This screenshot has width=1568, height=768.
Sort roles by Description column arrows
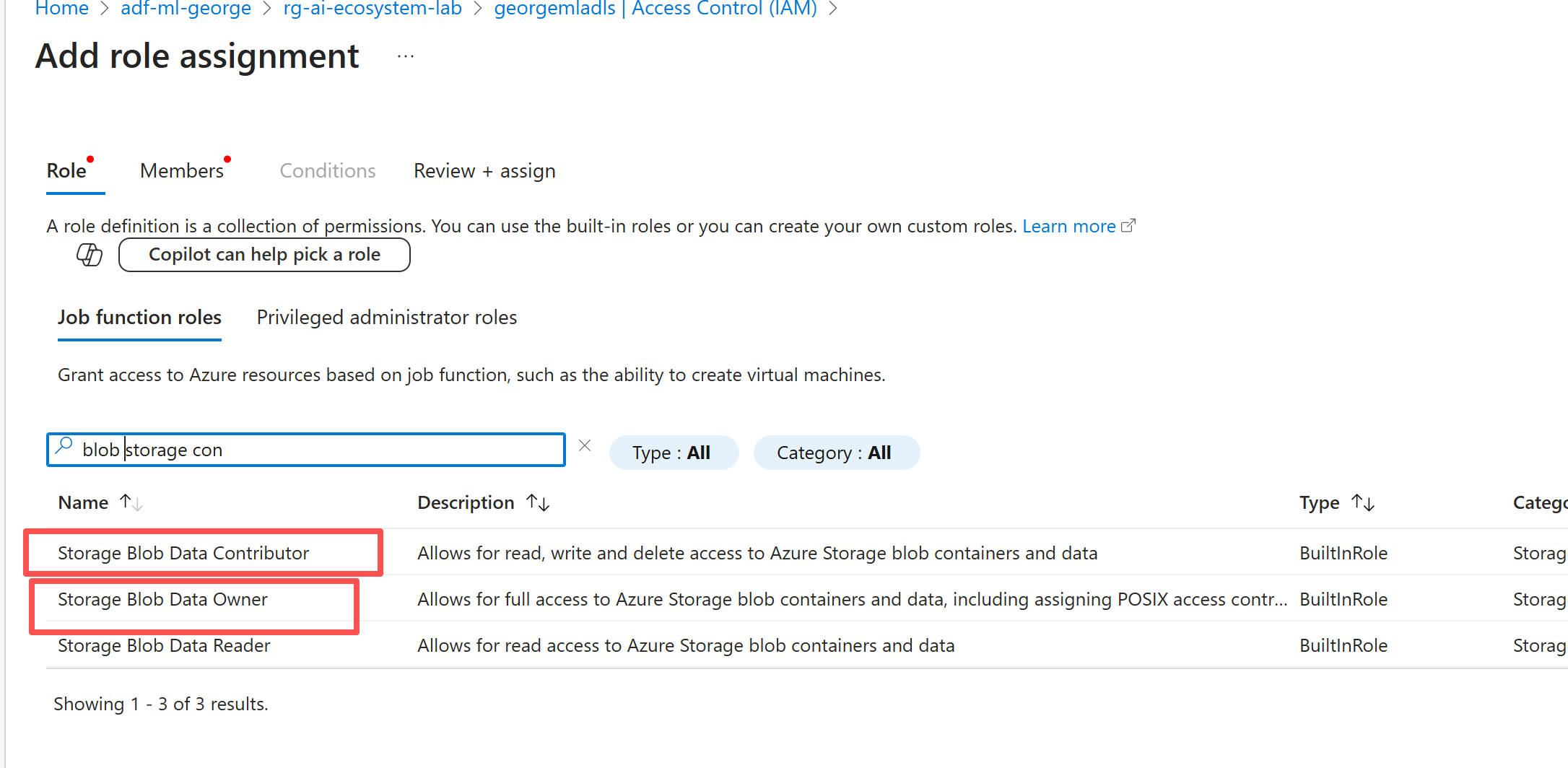point(539,502)
